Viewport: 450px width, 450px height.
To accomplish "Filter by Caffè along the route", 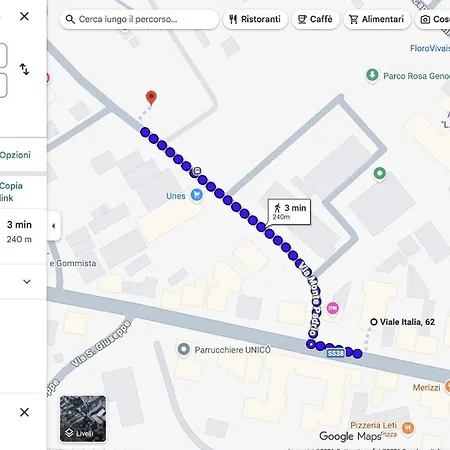I will point(315,19).
